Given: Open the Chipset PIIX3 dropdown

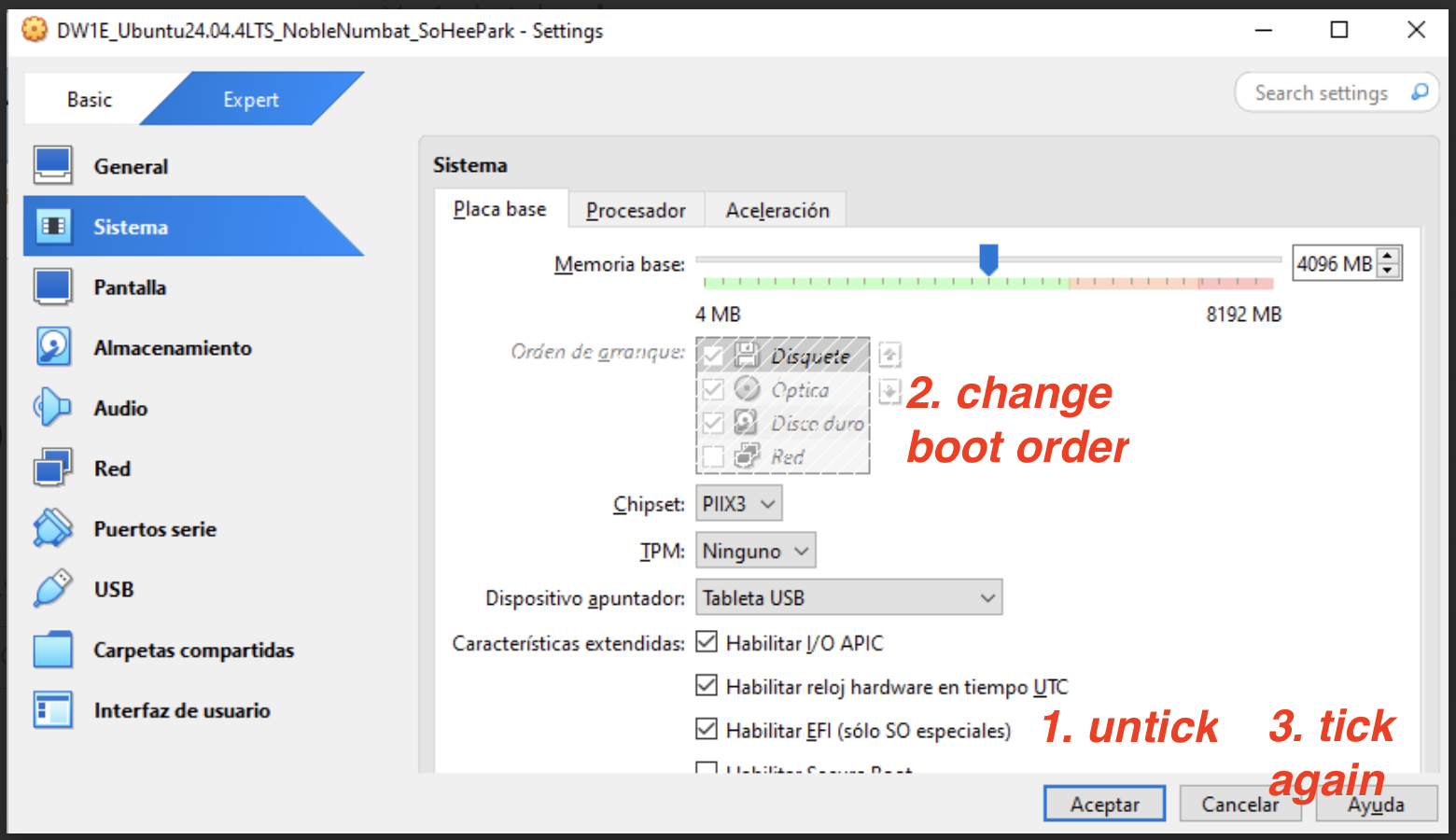Looking at the screenshot, I should 738,504.
